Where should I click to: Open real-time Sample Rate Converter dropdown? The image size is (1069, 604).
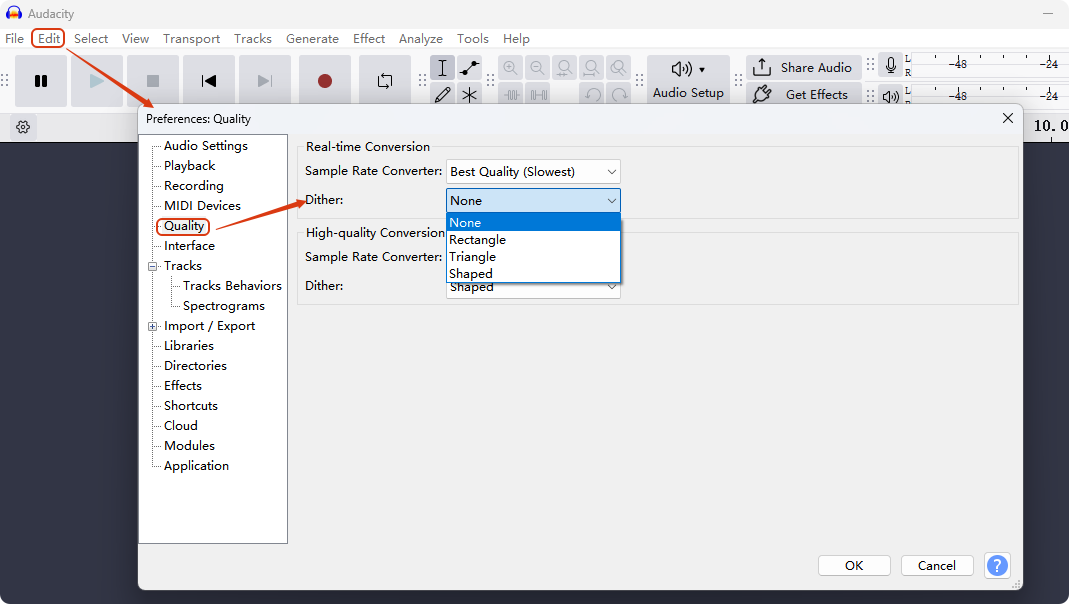click(x=533, y=172)
